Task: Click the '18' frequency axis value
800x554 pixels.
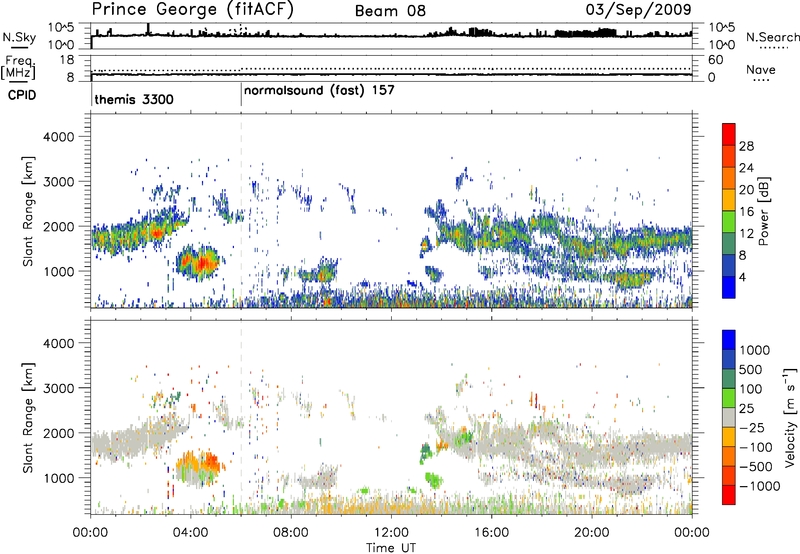Action: pos(67,60)
